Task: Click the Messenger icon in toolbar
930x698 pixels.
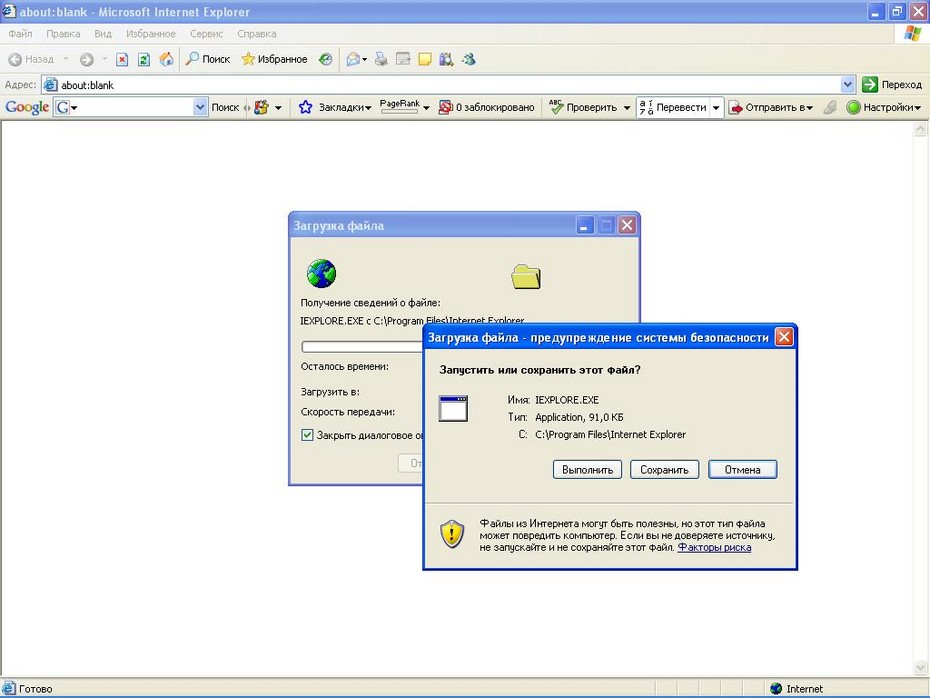Action: (469, 59)
